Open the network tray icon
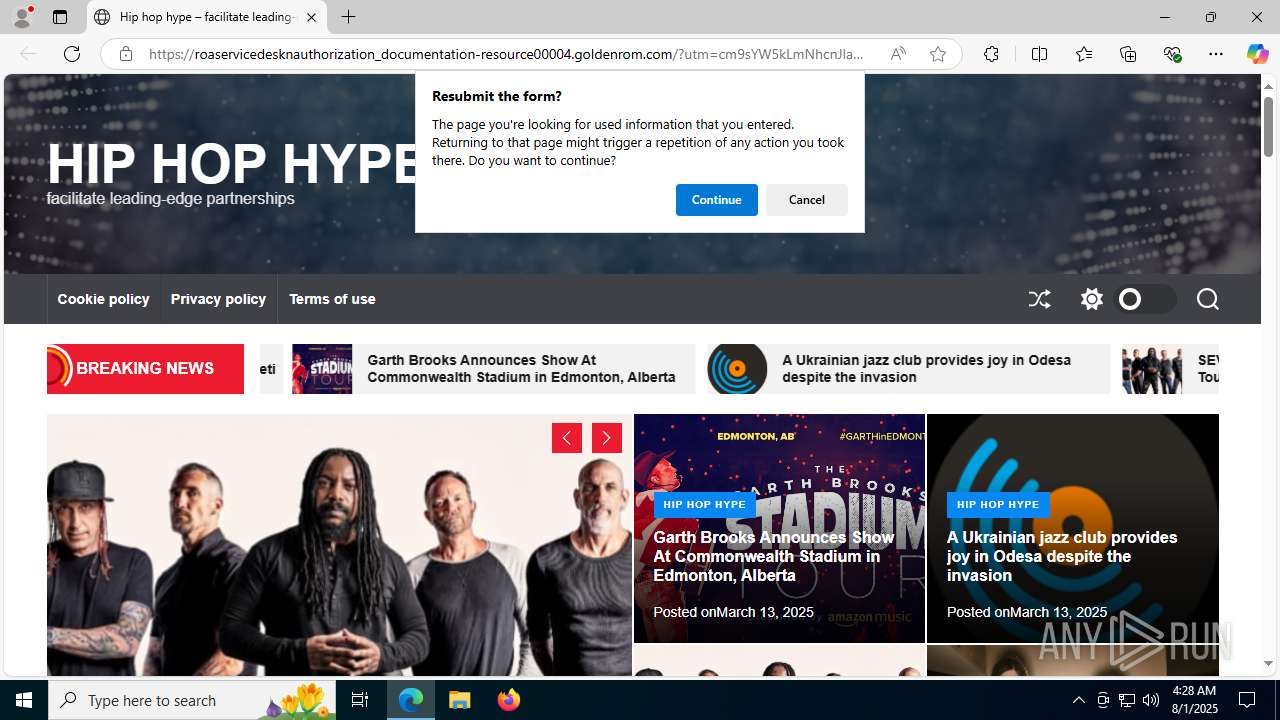1280x720 pixels. tap(1127, 700)
